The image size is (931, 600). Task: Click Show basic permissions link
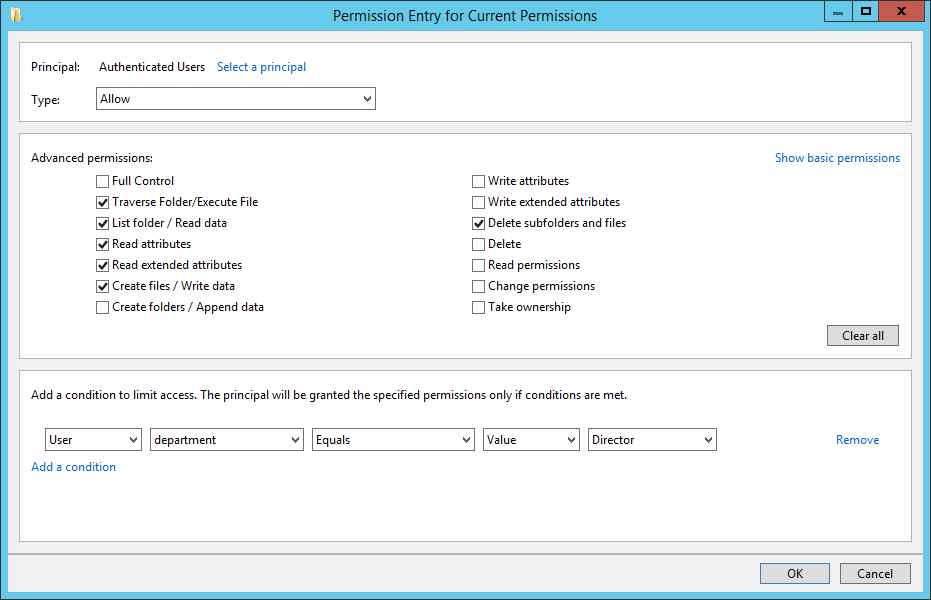(x=837, y=158)
